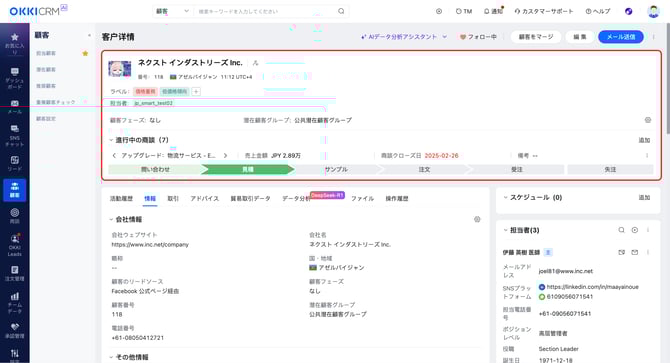Screen dimensions: 670x363
Task: Click the icon left of 伊藤 英樹's envelope
Action: tap(622, 252)
